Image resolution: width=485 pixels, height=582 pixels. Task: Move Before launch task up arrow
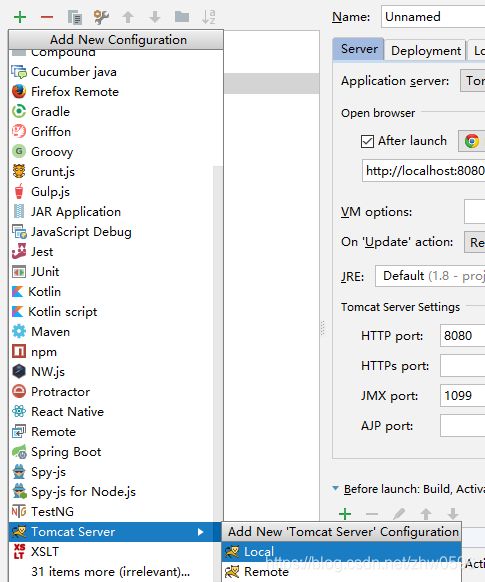(x=426, y=514)
